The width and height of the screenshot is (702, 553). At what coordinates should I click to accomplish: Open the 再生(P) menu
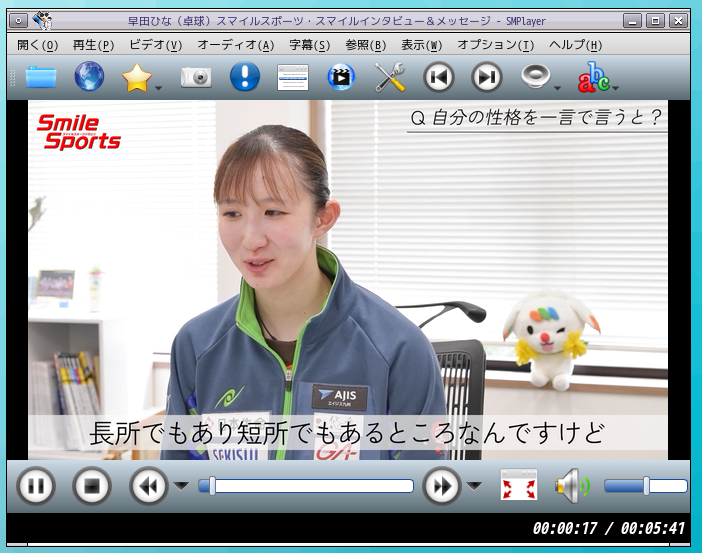pos(93,45)
